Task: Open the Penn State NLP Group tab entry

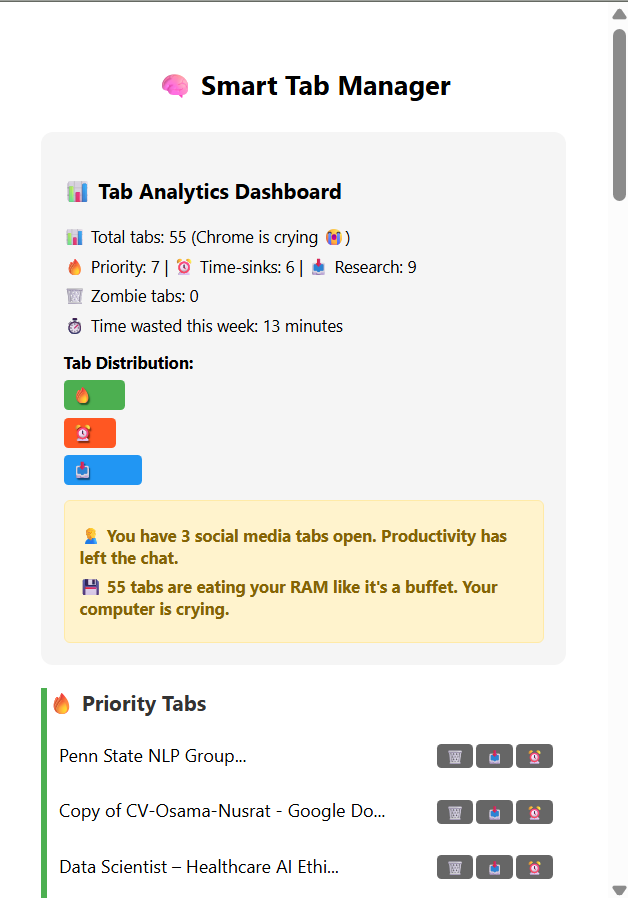Action: [153, 756]
